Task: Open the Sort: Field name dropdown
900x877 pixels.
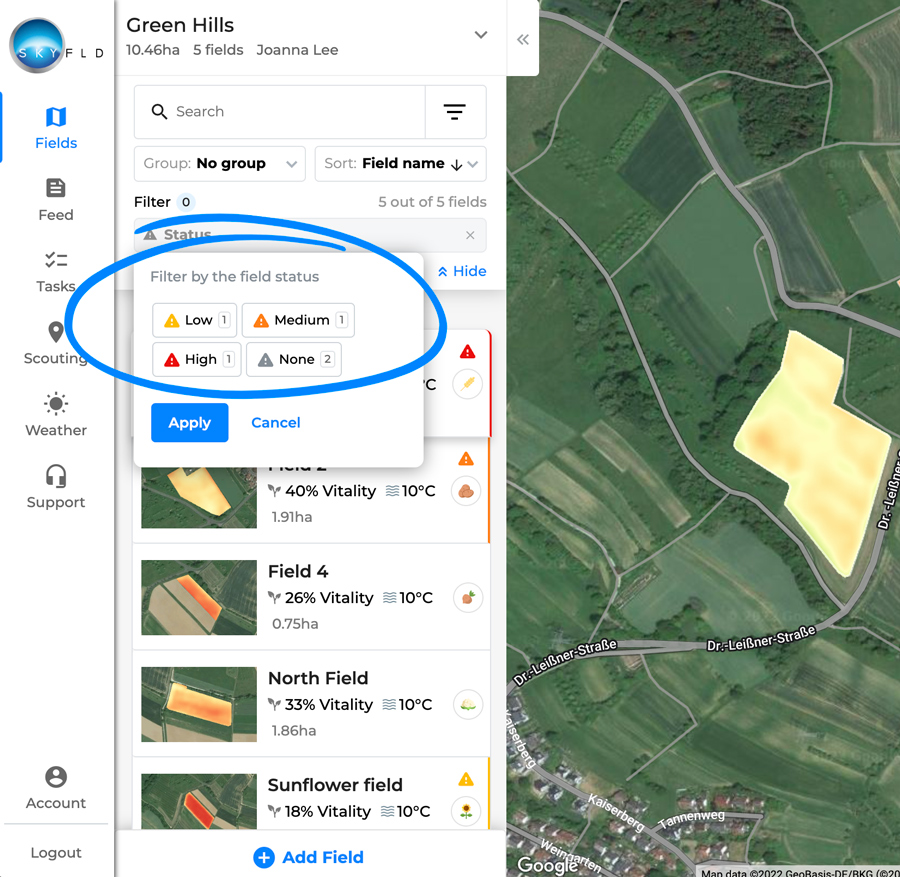Action: [401, 164]
